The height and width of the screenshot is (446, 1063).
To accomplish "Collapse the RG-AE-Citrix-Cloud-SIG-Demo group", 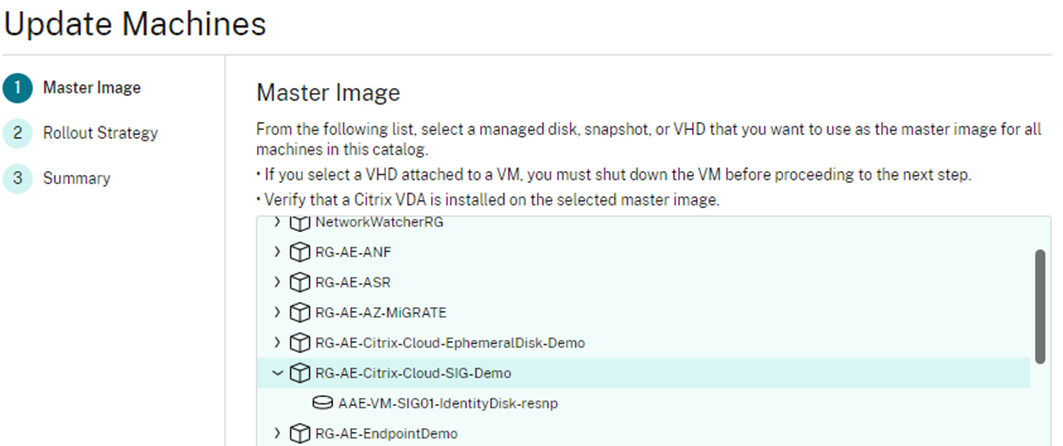I will click(277, 373).
